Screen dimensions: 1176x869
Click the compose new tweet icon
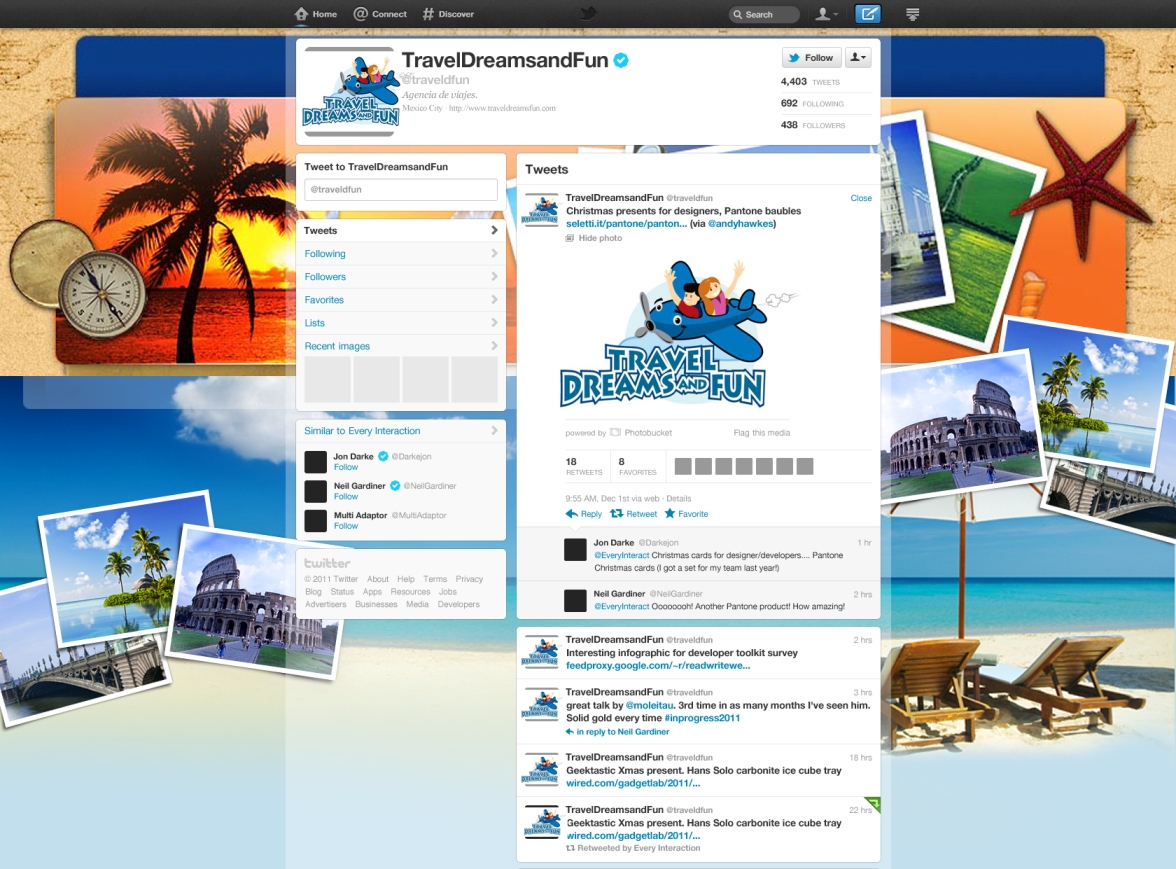click(868, 14)
